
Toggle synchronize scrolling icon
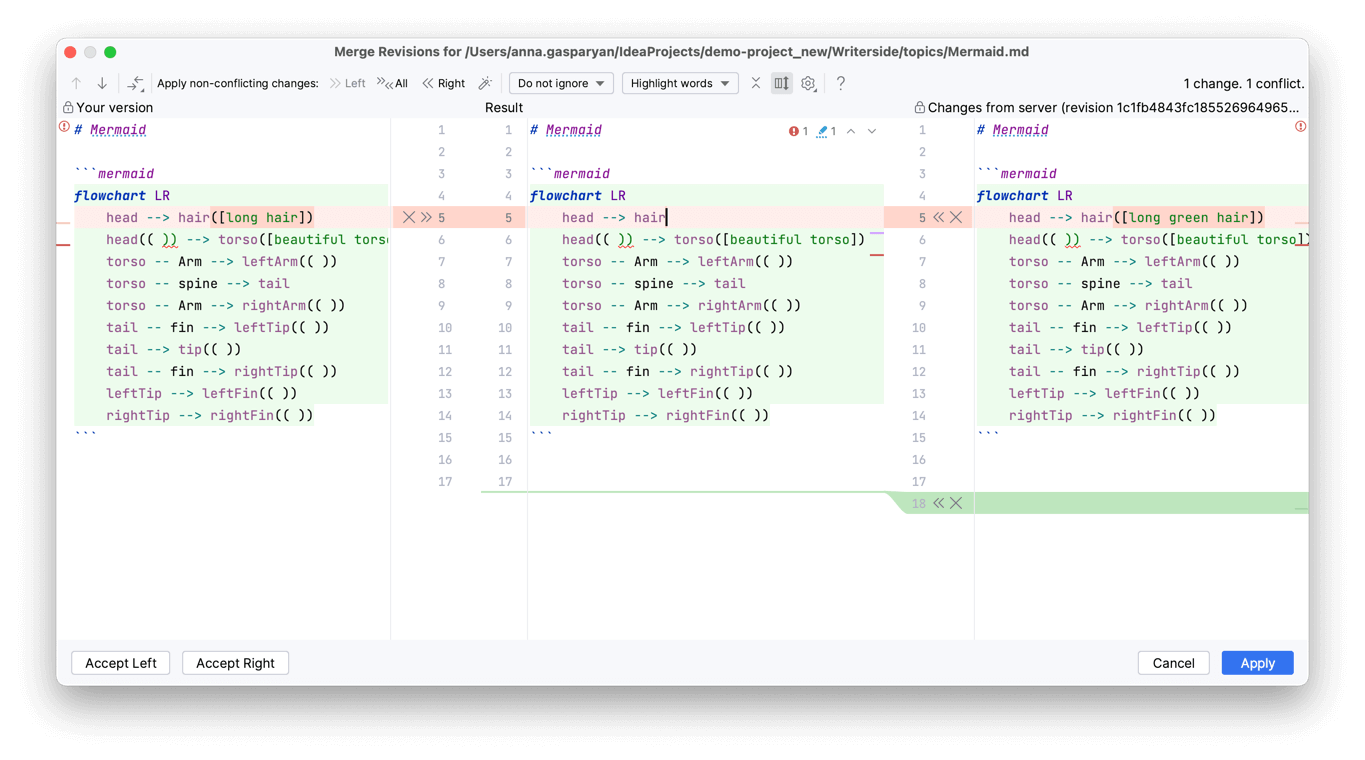pyautogui.click(x=782, y=83)
